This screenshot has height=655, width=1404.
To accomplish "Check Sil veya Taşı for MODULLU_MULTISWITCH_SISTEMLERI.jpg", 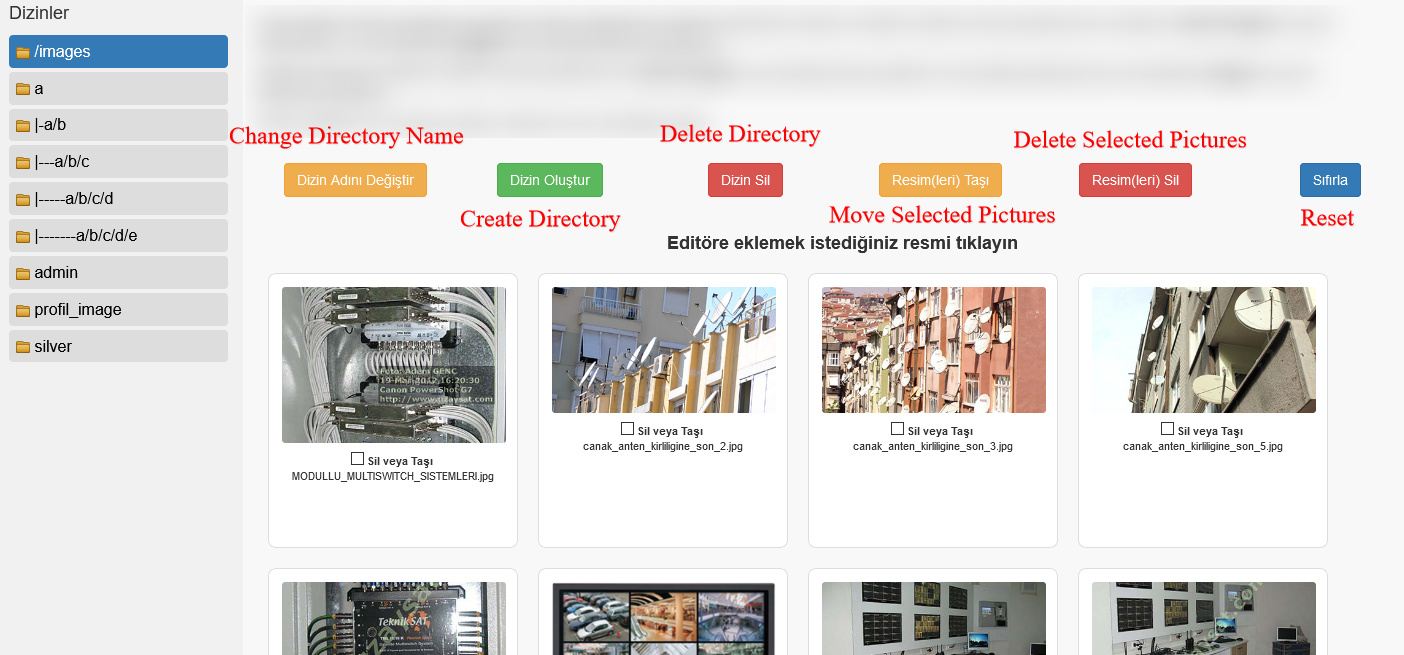I will tap(358, 459).
